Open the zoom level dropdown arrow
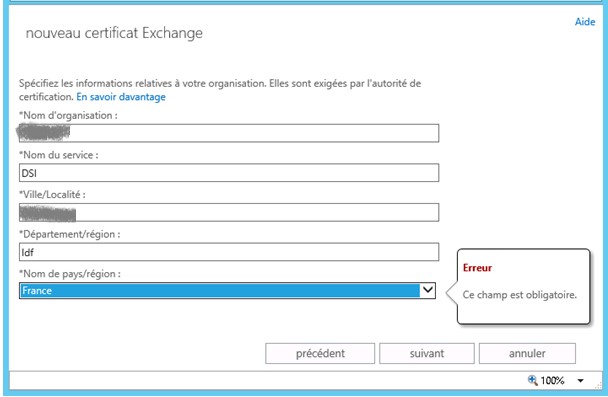Viewport: 608px width, 397px height. (580, 381)
